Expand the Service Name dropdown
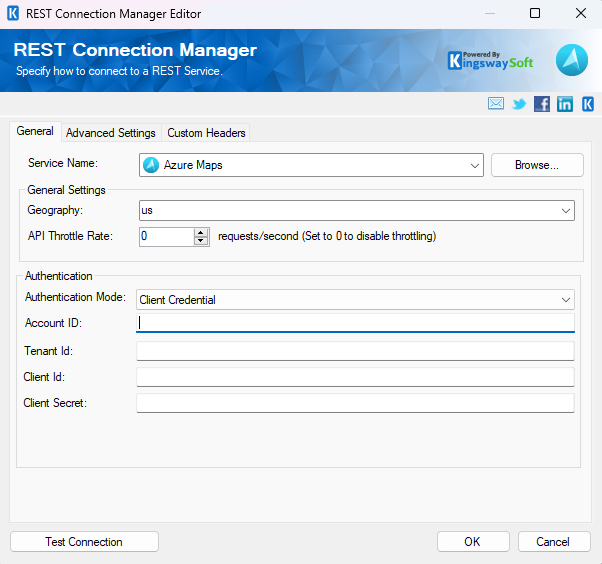Viewport: 602px width, 564px height. click(475, 165)
